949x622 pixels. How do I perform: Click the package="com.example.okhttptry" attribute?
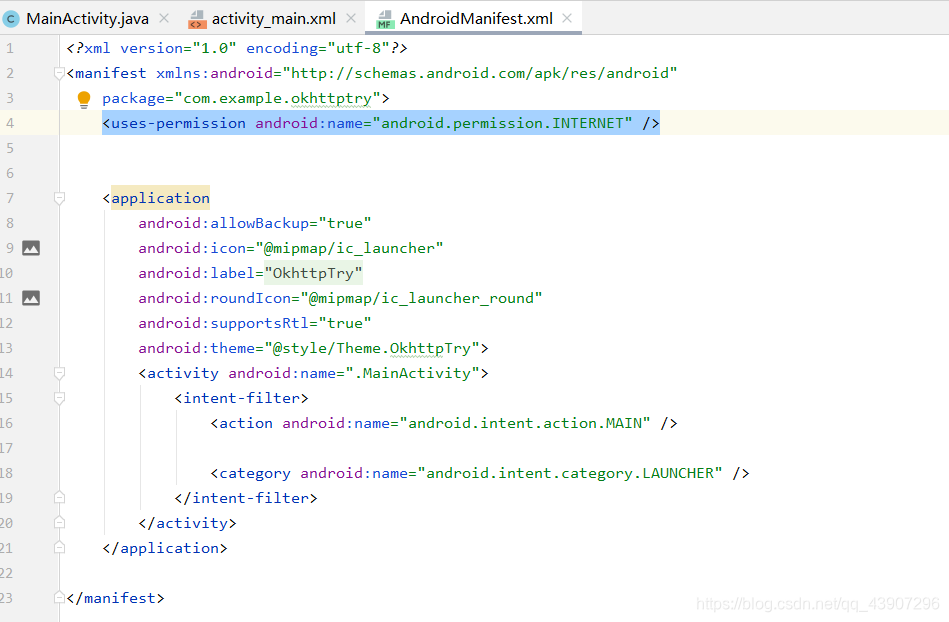[x=246, y=99]
